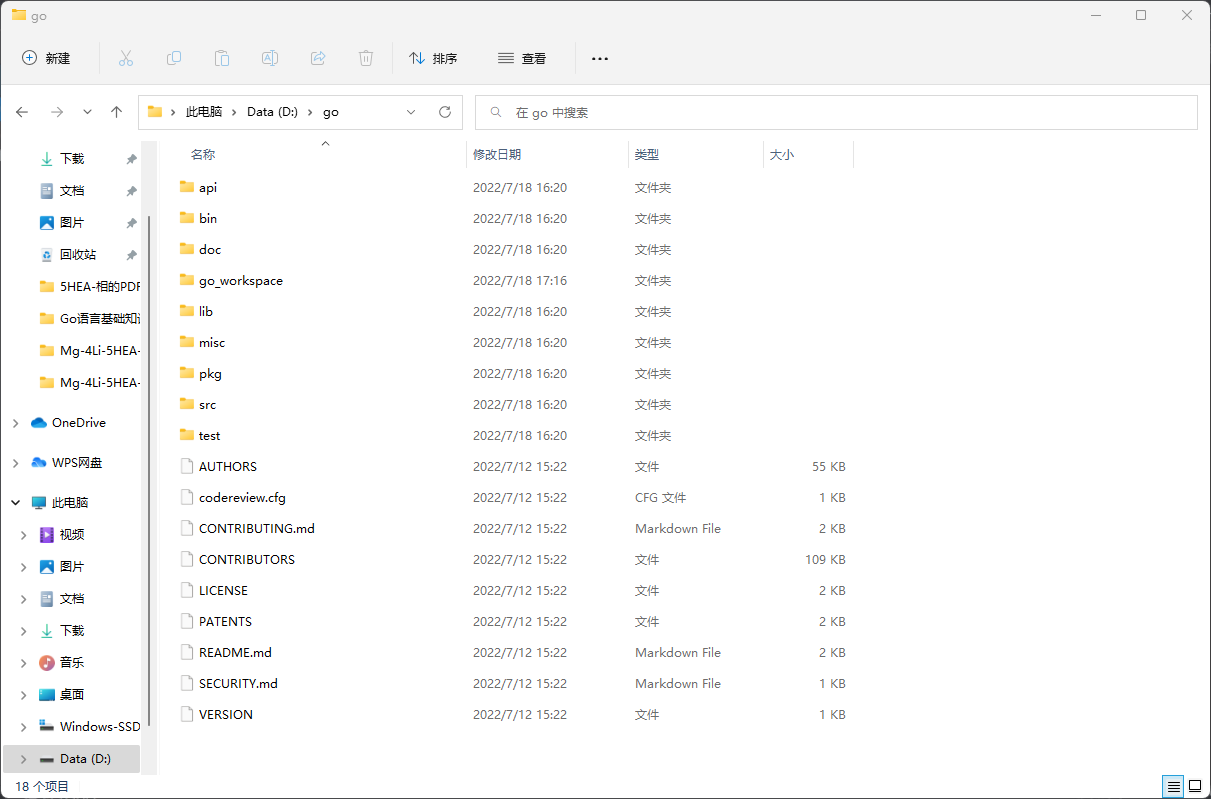
Task: Sort by the 修改日期 column header
Action: pyautogui.click(x=497, y=155)
